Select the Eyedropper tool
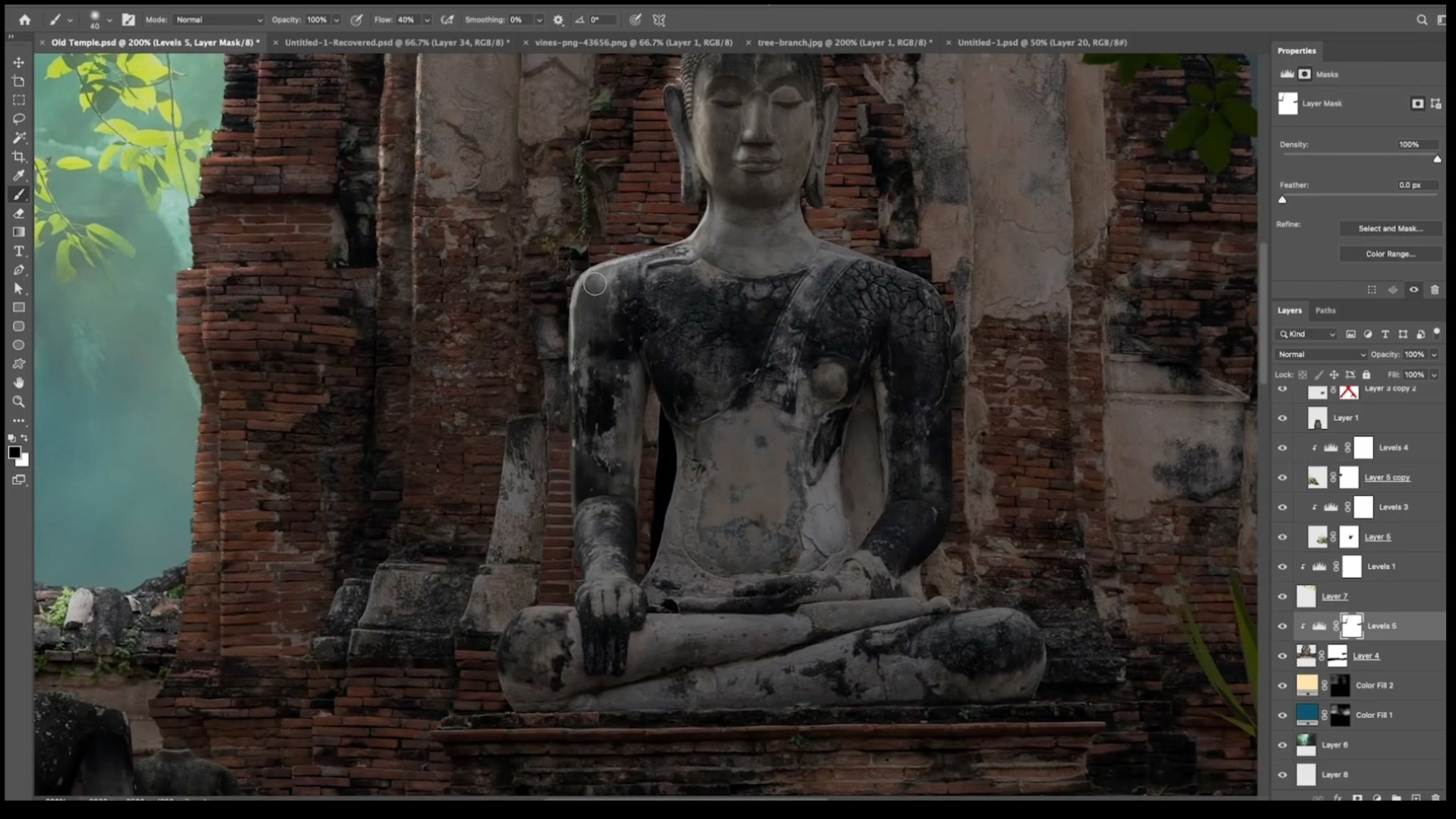1456x819 pixels. [x=19, y=175]
